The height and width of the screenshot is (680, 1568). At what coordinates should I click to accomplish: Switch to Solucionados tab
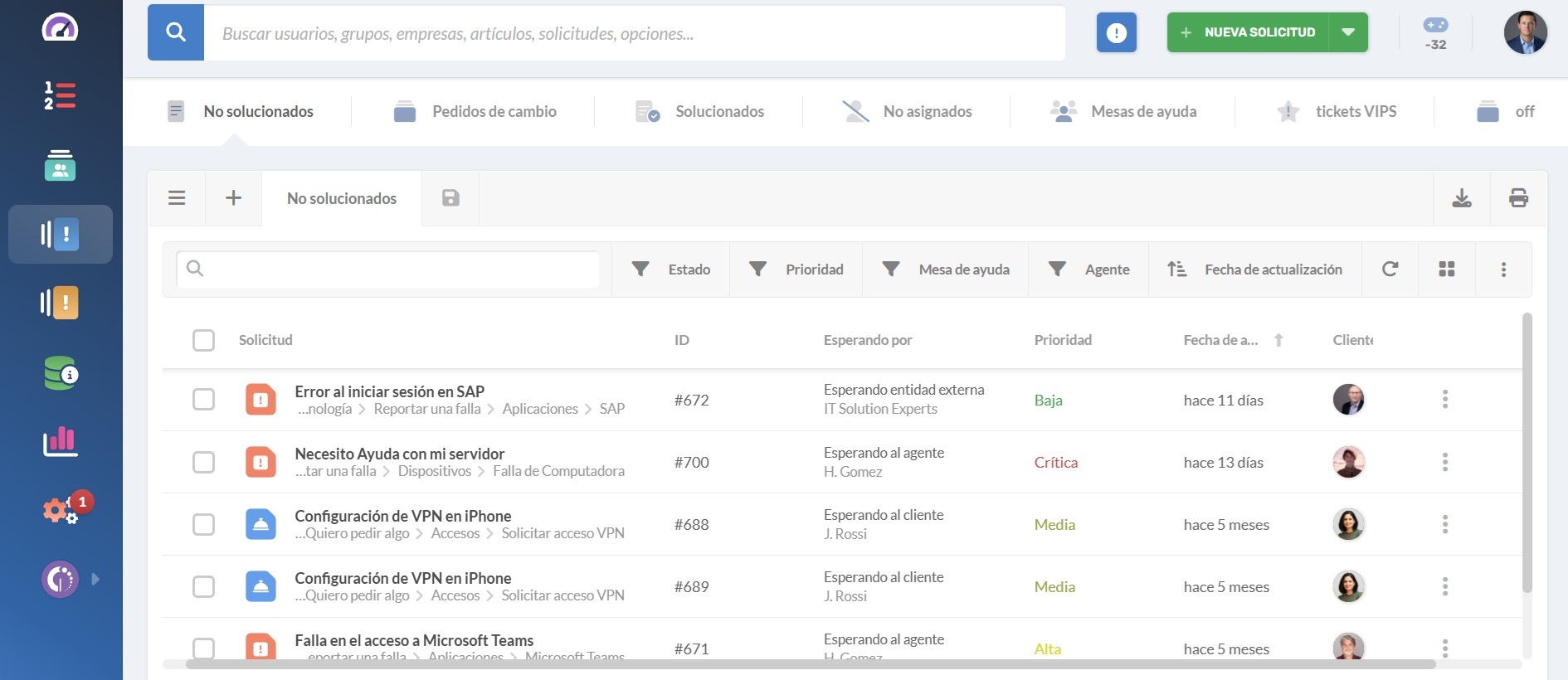pos(699,111)
